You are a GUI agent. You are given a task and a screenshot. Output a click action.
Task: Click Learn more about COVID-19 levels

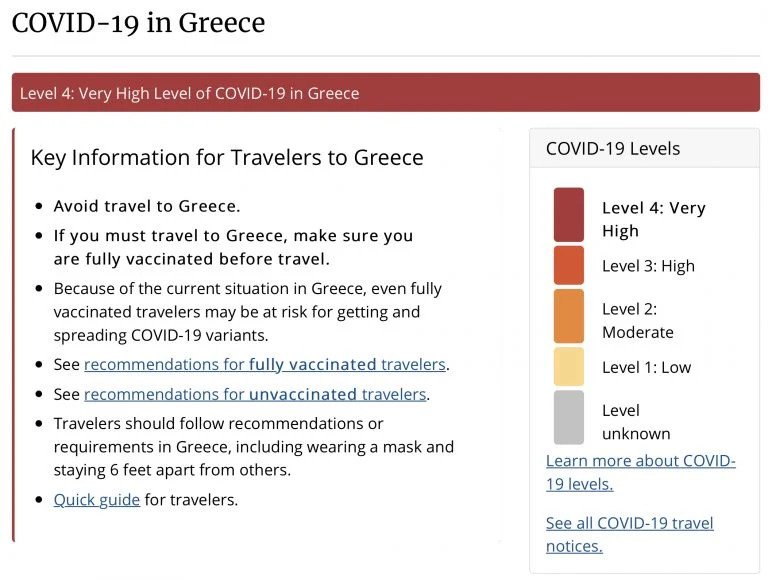(x=640, y=472)
